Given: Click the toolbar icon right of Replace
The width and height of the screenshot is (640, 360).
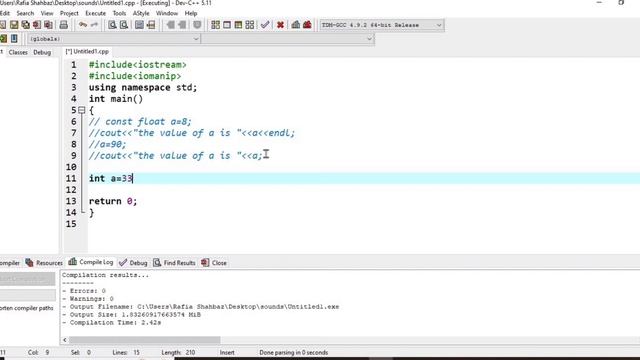Looking at the screenshot, I should point(139,25).
